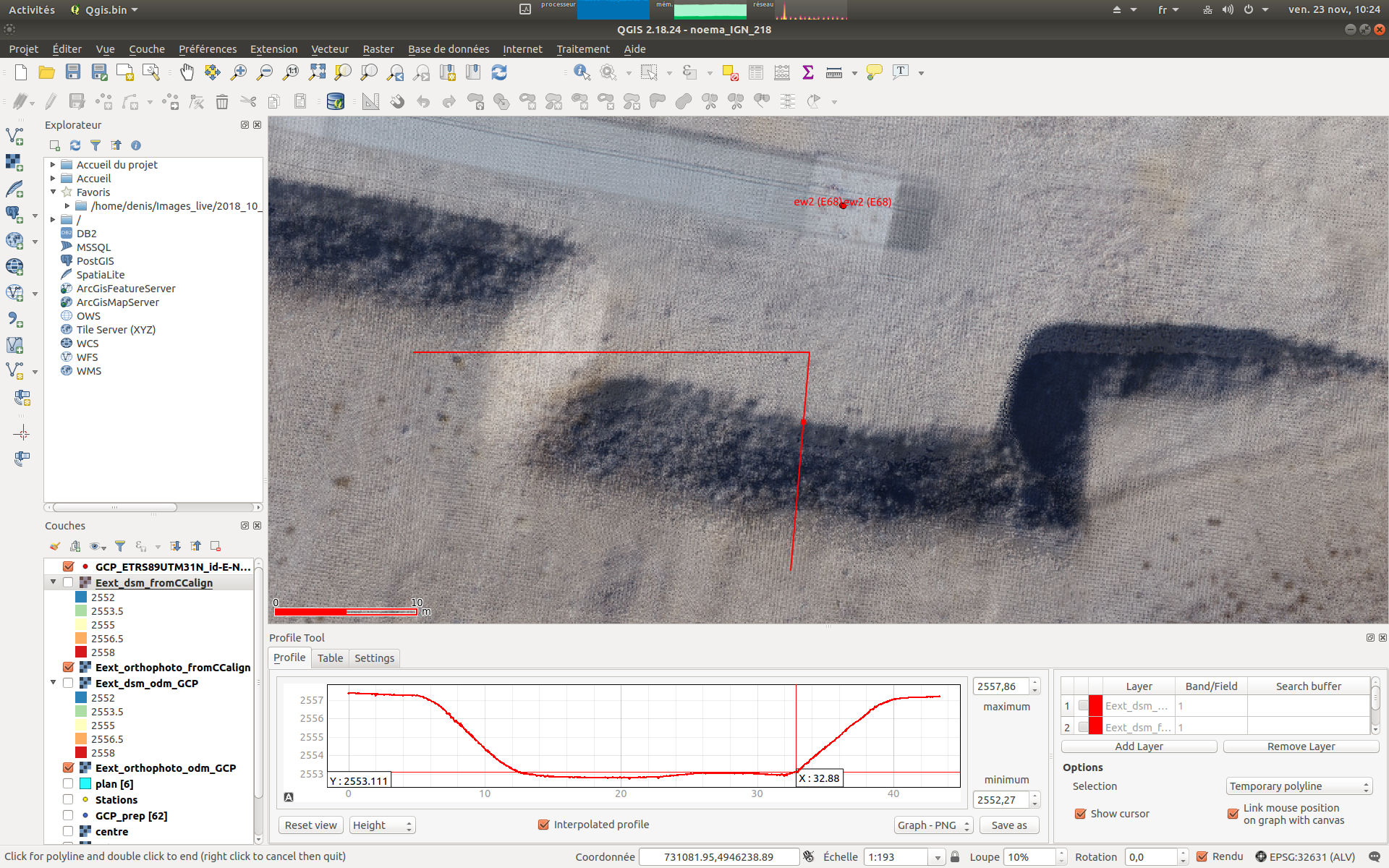This screenshot has width=1389, height=868.
Task: Activate the Zoom In tool
Action: [x=238, y=72]
